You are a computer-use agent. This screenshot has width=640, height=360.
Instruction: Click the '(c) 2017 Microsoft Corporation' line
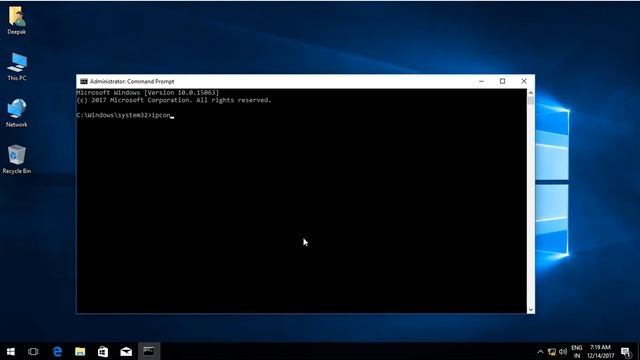click(x=174, y=100)
